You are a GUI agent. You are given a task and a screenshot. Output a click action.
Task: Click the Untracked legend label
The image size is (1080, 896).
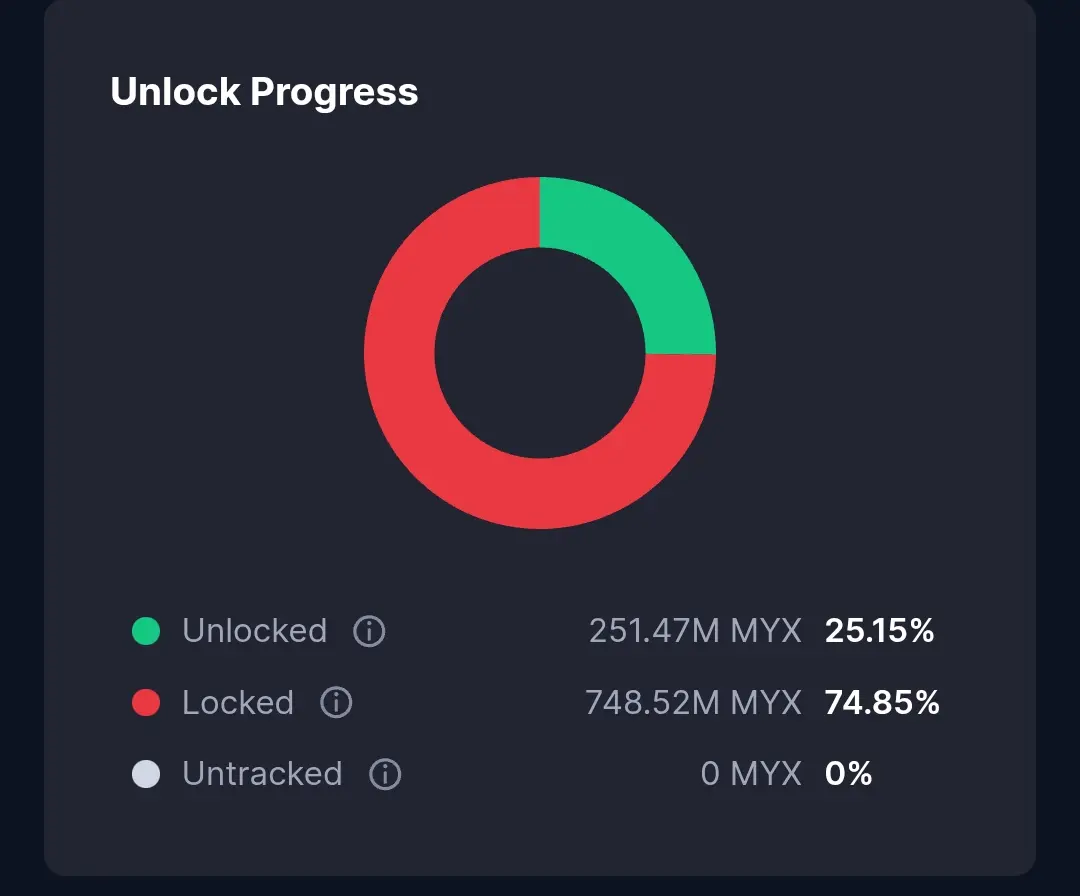point(262,774)
